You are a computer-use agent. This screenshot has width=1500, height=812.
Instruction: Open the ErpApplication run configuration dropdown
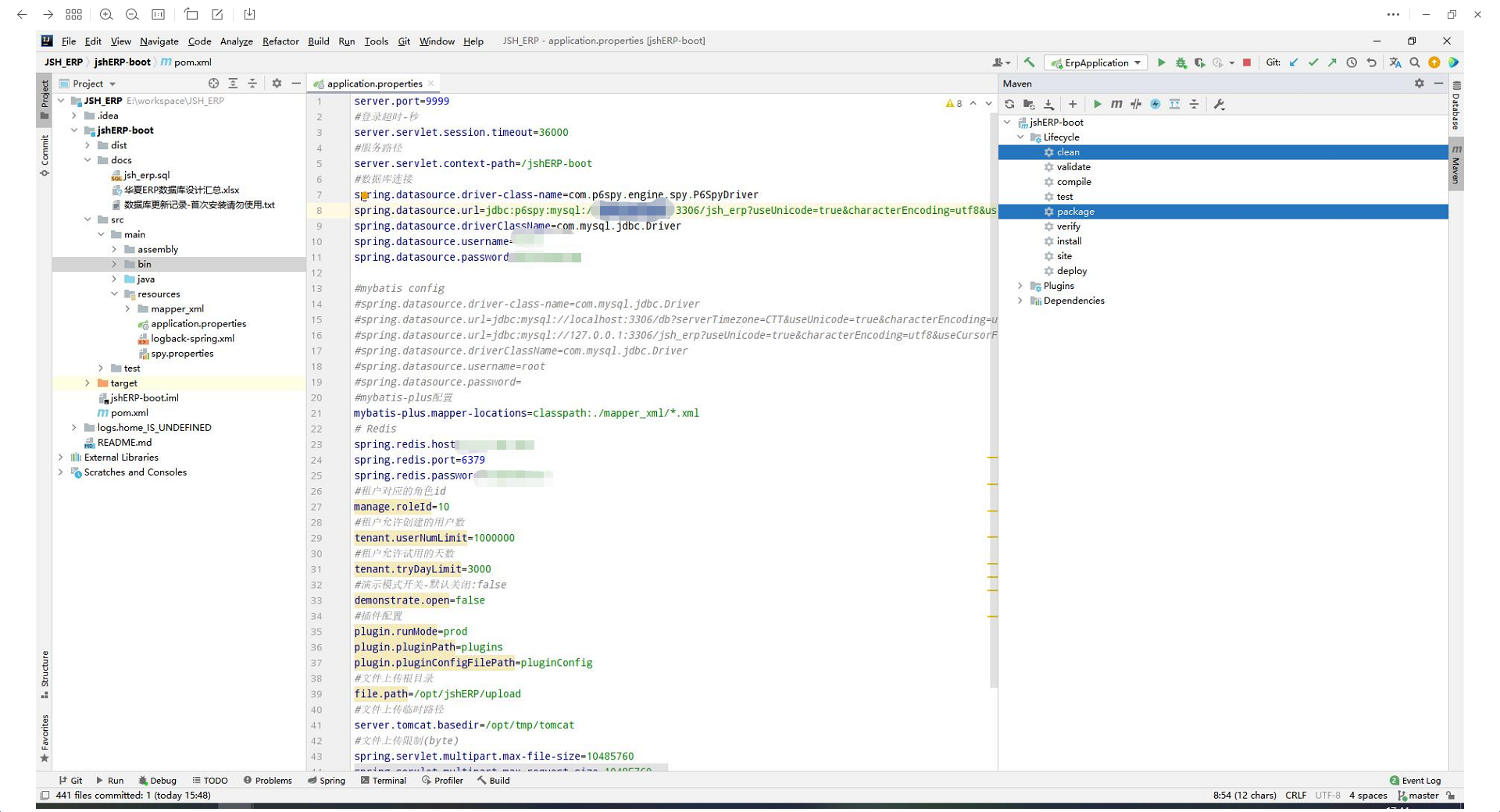(x=1096, y=62)
